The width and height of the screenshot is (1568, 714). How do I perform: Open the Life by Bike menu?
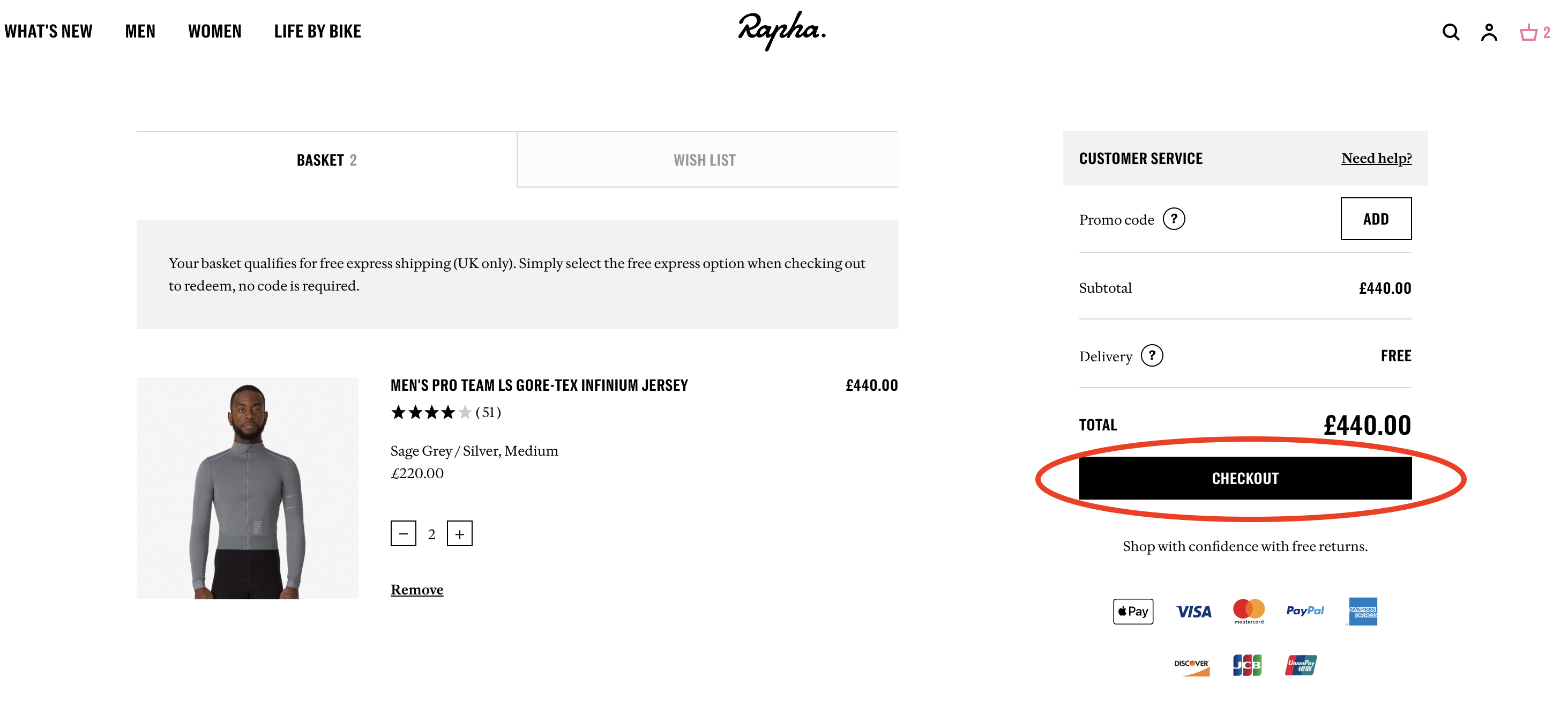(317, 32)
